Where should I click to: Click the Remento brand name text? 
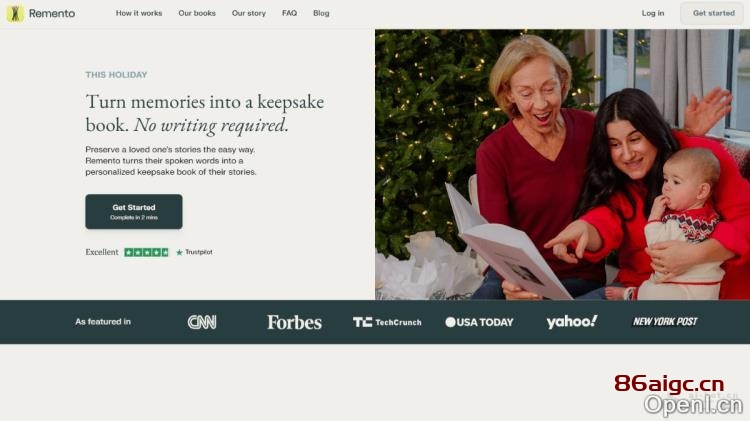tap(52, 13)
